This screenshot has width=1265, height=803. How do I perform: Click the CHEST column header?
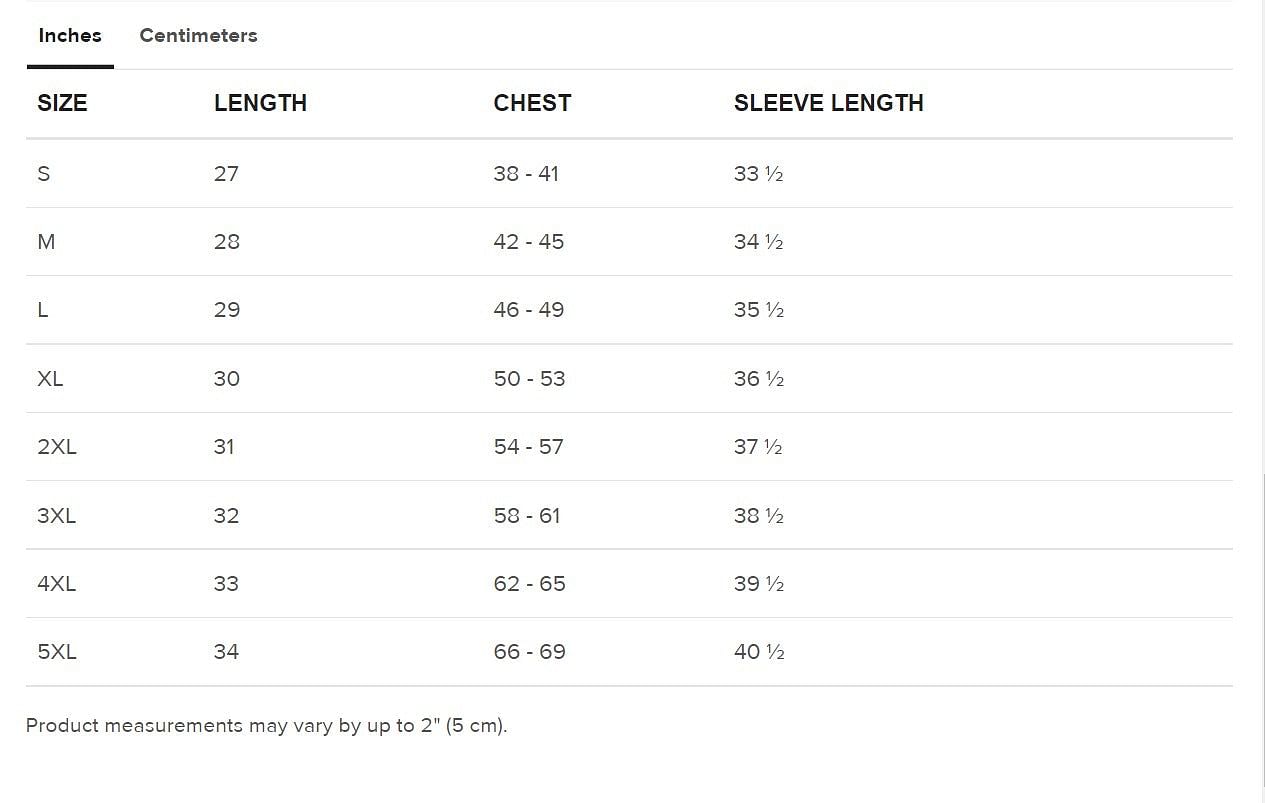pos(532,103)
